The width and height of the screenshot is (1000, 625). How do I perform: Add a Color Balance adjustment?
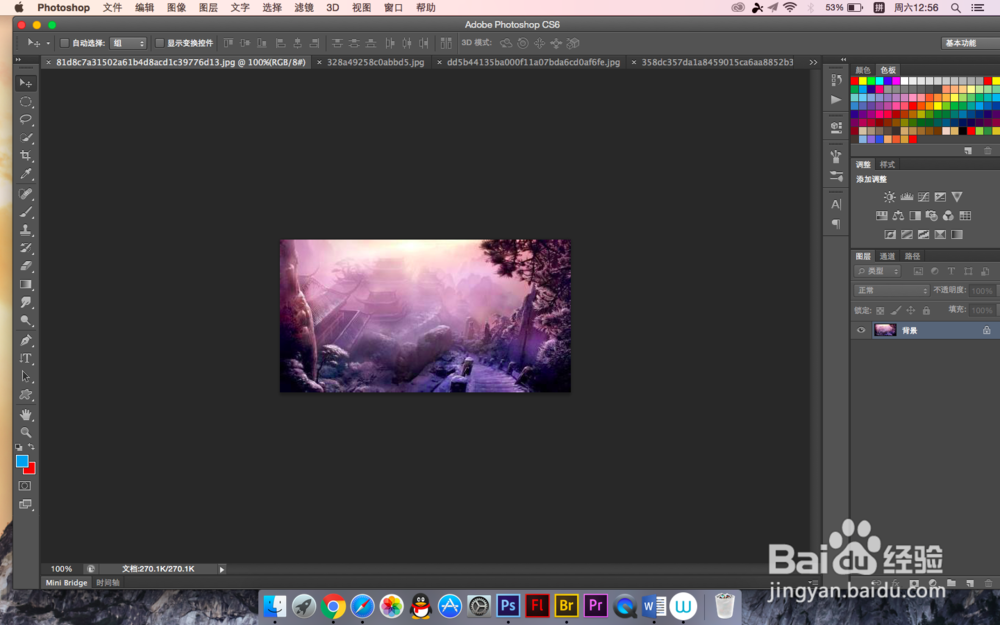[x=898, y=216]
